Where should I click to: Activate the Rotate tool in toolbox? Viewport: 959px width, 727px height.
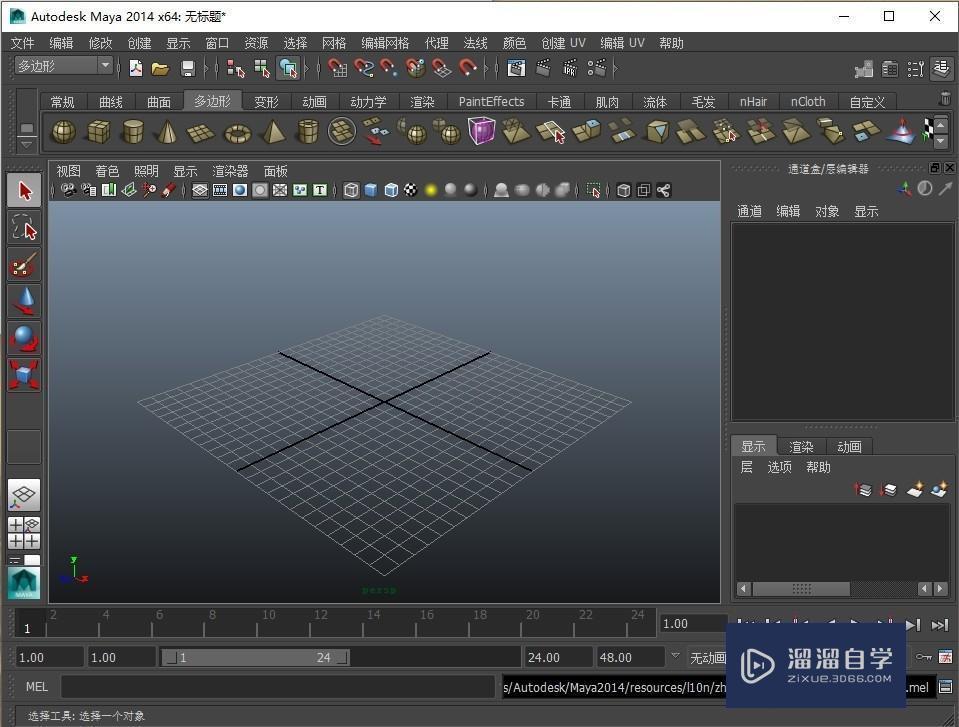[24, 338]
